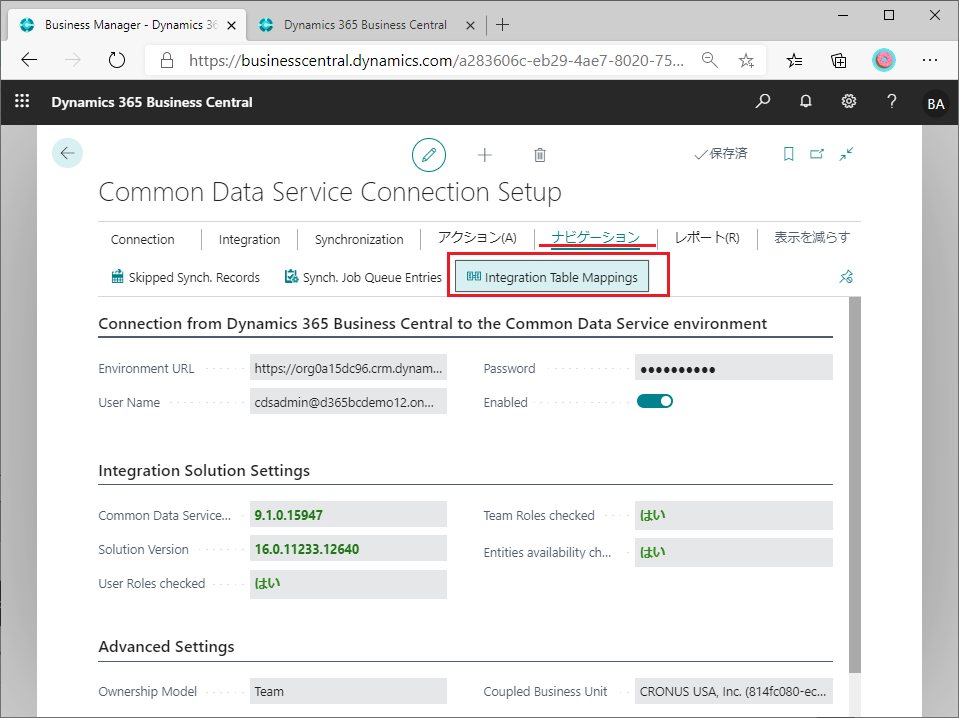
Task: Click the Password field
Action: [733, 368]
